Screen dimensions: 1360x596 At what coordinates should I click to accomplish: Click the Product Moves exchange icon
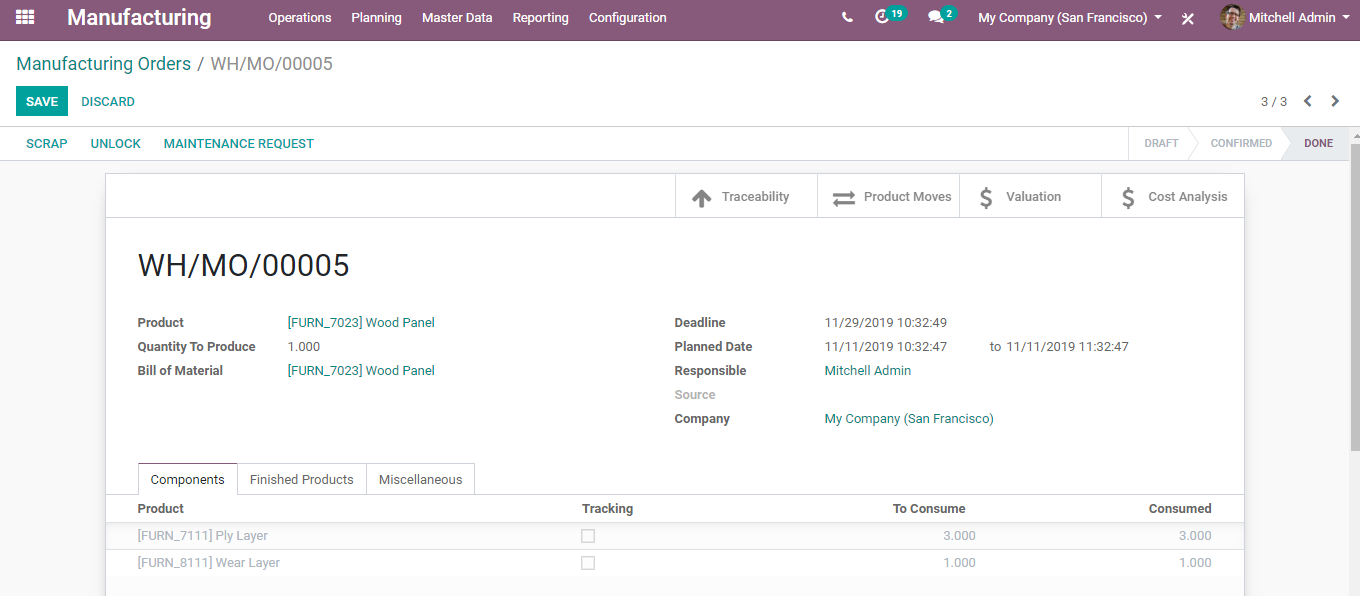click(844, 197)
